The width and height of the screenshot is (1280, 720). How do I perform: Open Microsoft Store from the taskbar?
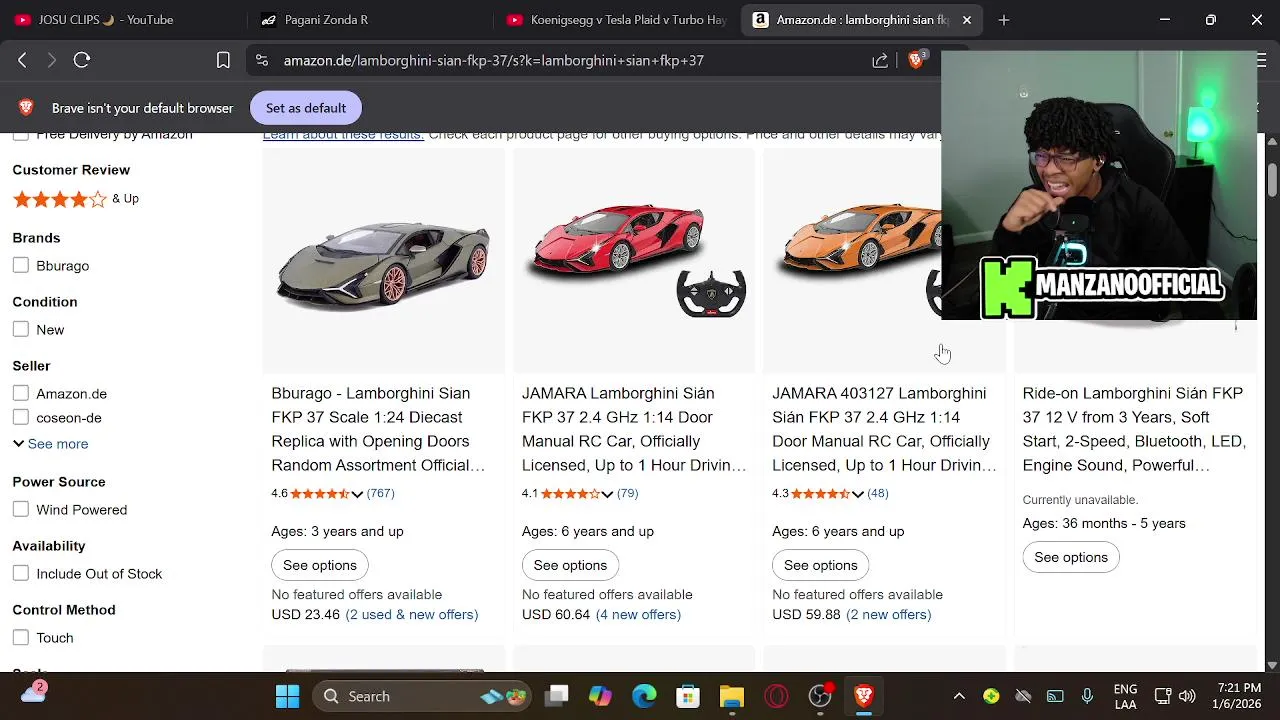(688, 696)
